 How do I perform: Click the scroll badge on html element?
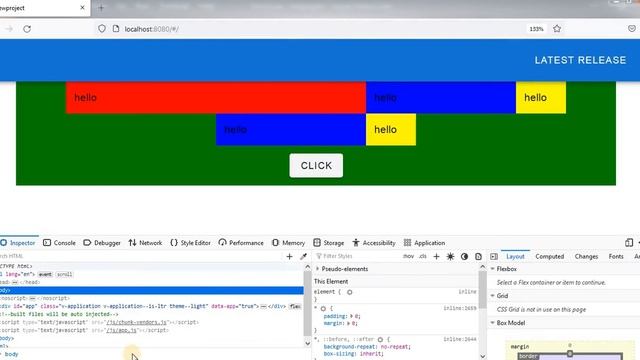coord(64,274)
